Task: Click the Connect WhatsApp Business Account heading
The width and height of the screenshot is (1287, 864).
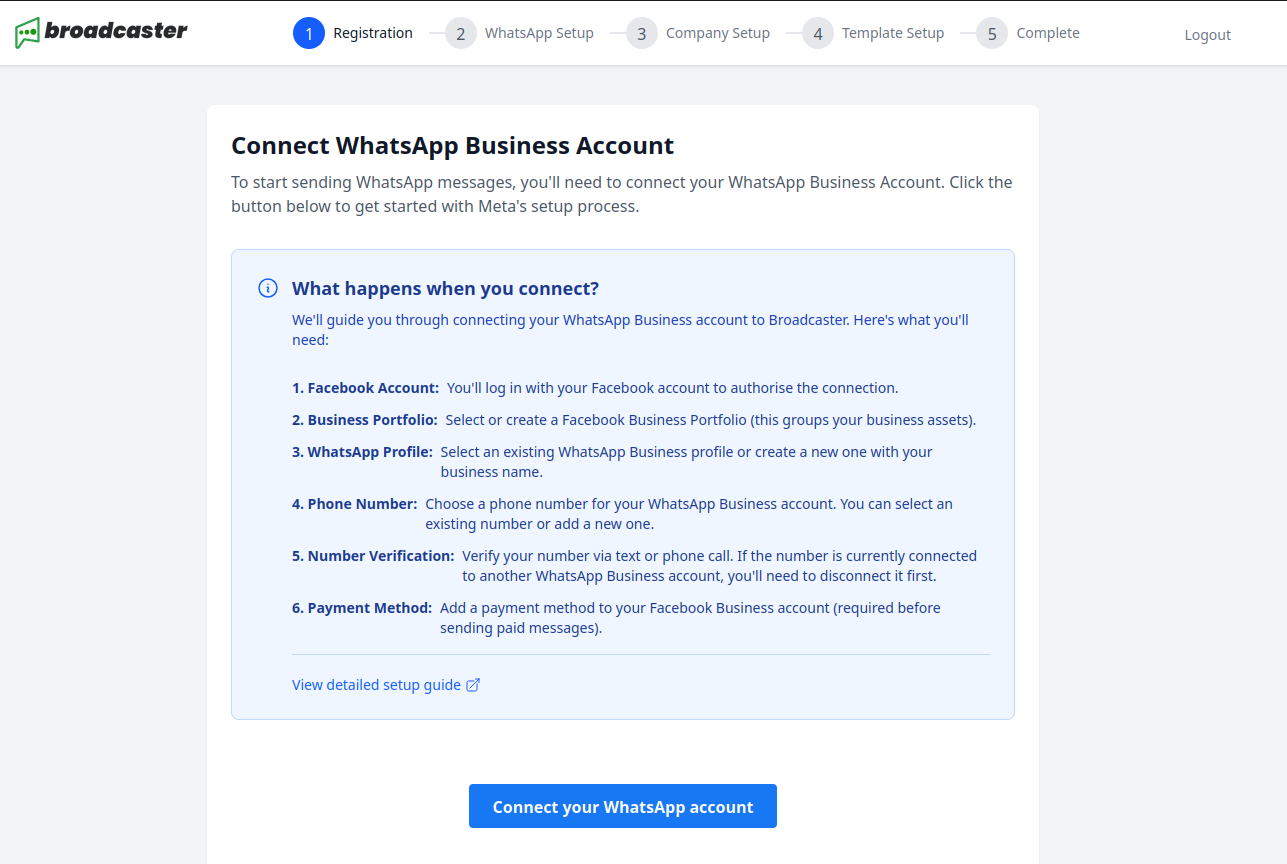Action: pos(453,146)
